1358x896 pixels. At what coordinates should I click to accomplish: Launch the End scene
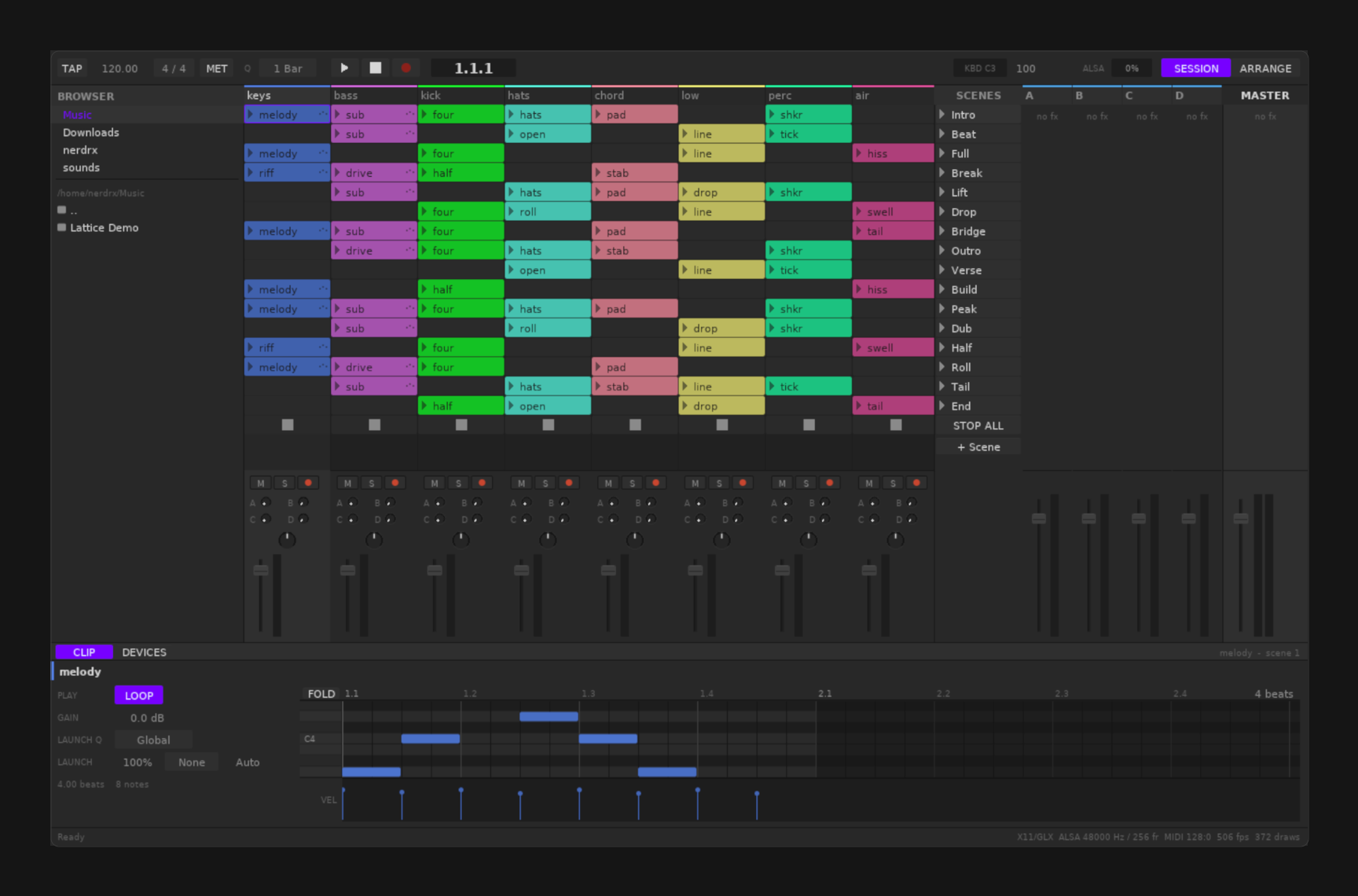tap(942, 406)
